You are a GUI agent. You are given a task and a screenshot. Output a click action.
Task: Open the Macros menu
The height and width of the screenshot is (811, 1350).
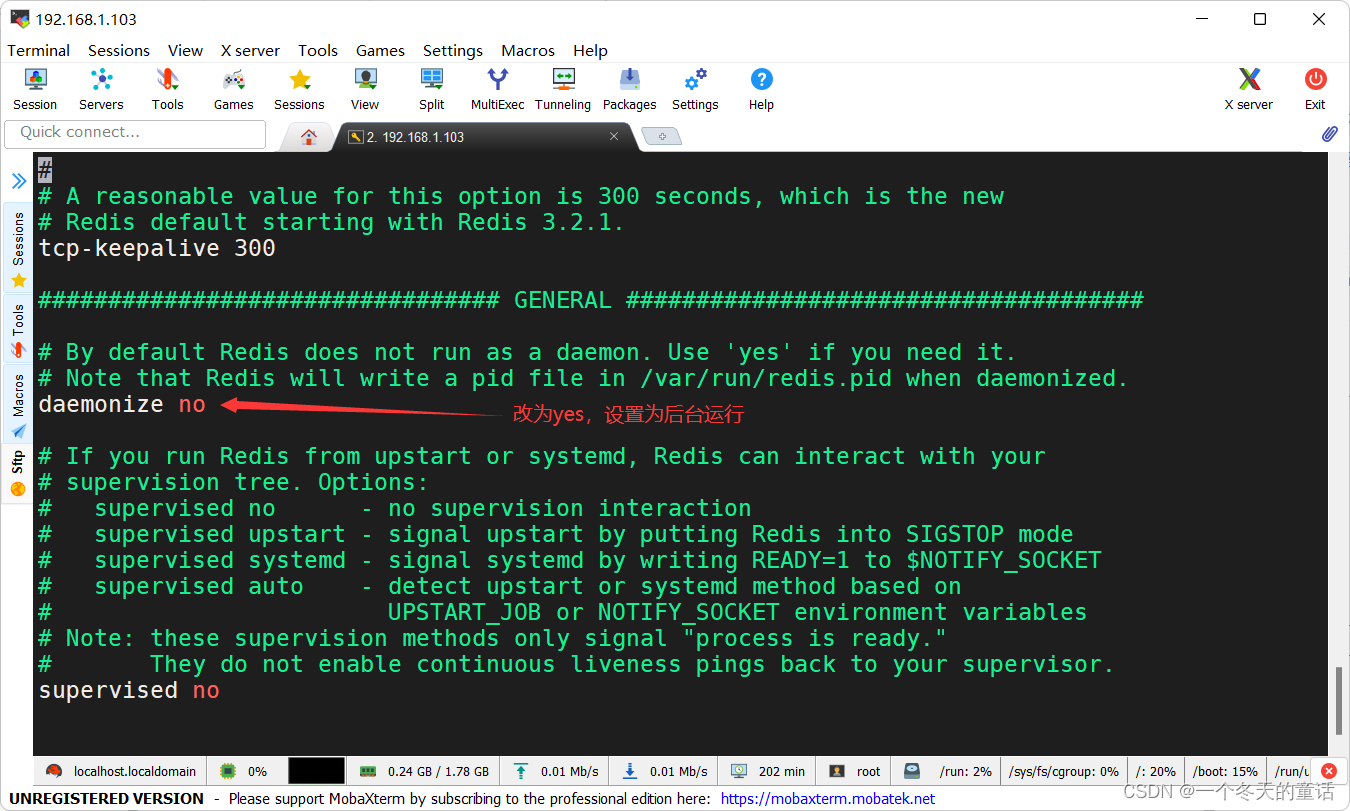528,50
